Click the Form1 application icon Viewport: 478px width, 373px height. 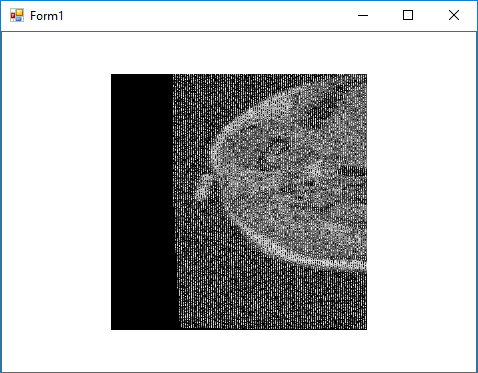tap(17, 15)
